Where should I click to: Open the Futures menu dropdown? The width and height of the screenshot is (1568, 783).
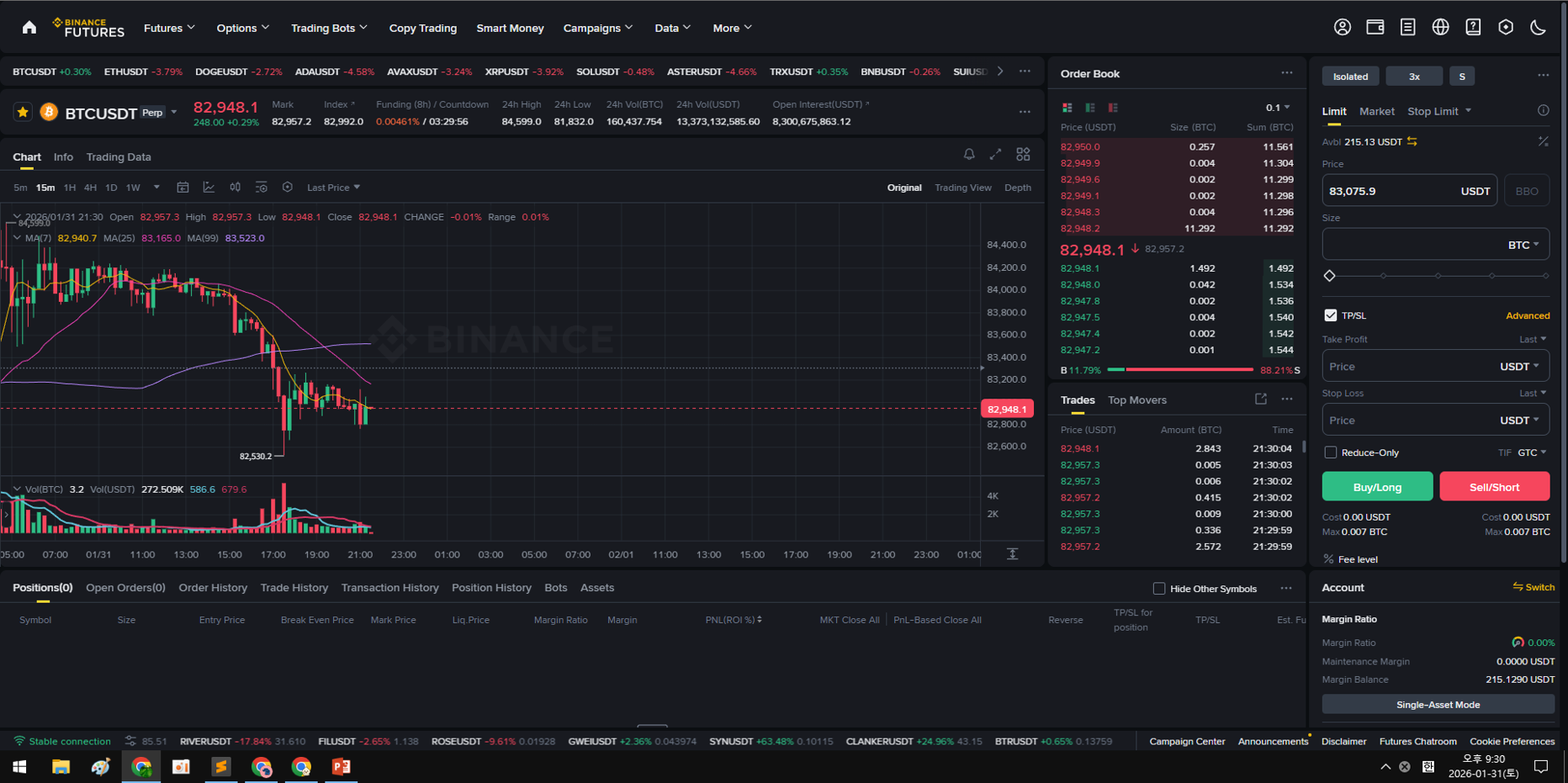169,28
